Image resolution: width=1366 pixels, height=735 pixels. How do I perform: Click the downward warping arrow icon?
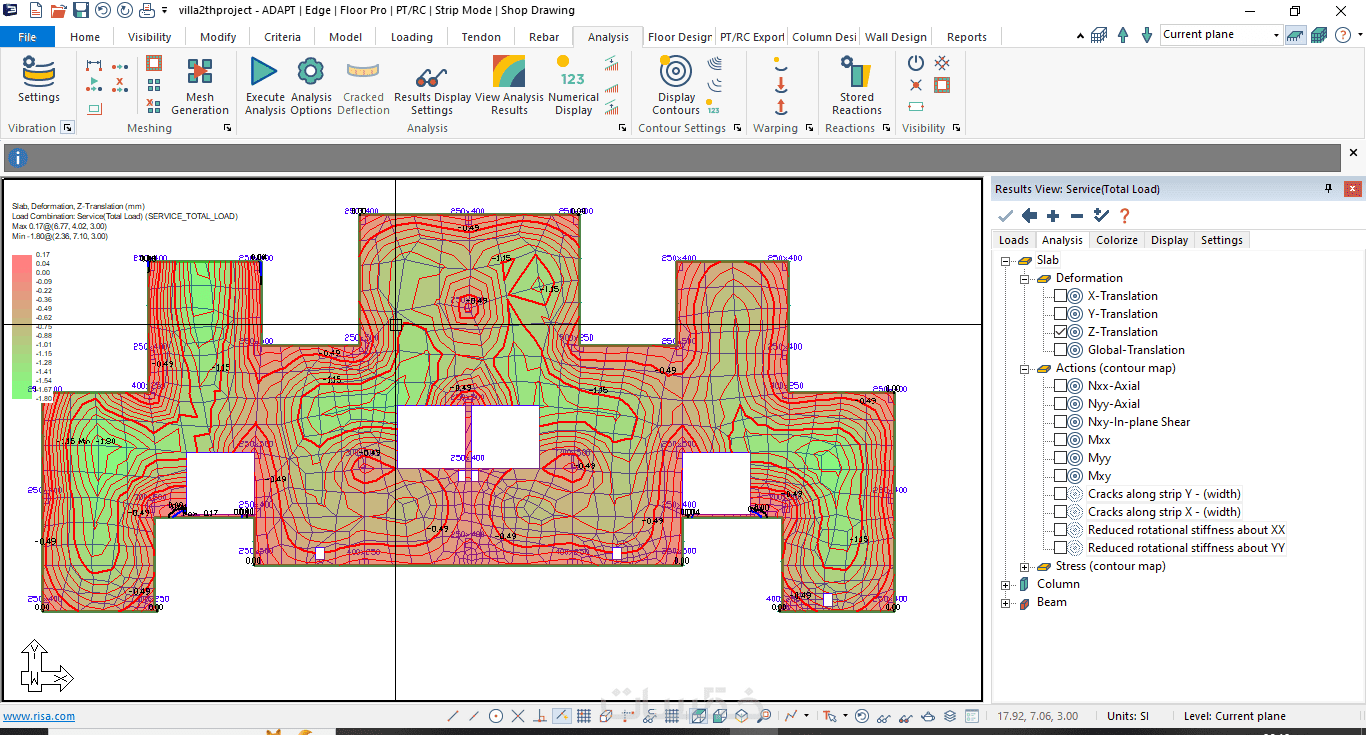tap(781, 85)
